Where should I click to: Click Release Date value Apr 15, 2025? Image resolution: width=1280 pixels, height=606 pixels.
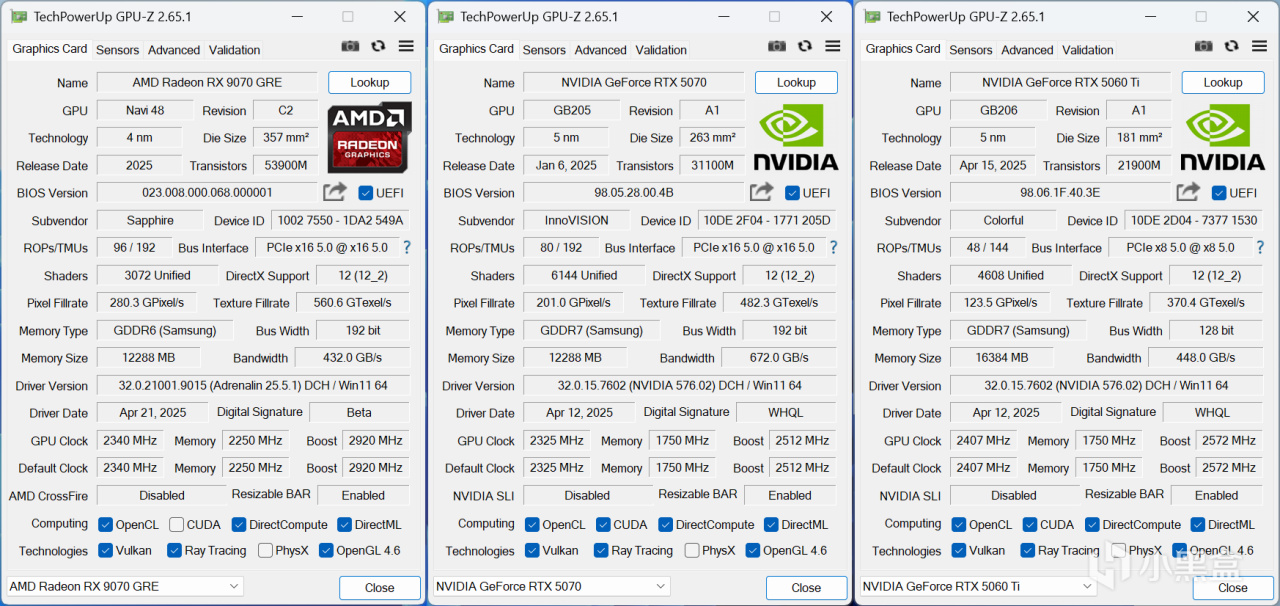pos(993,165)
